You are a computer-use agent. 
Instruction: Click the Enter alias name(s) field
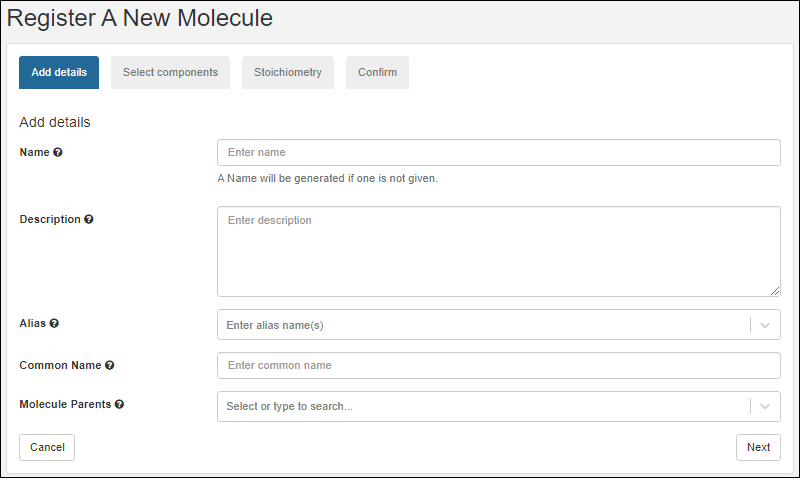(480, 325)
